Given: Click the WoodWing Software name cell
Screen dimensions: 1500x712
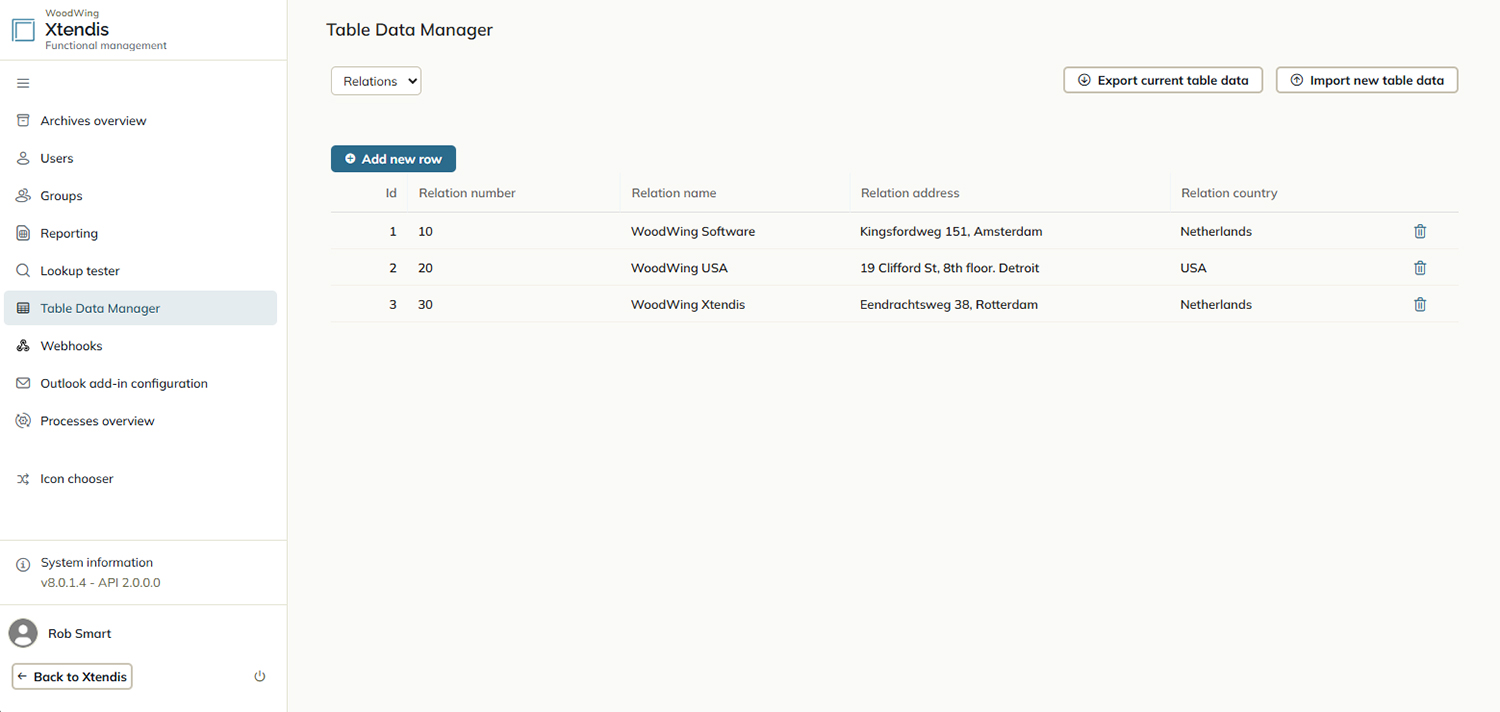Looking at the screenshot, I should pyautogui.click(x=693, y=231).
